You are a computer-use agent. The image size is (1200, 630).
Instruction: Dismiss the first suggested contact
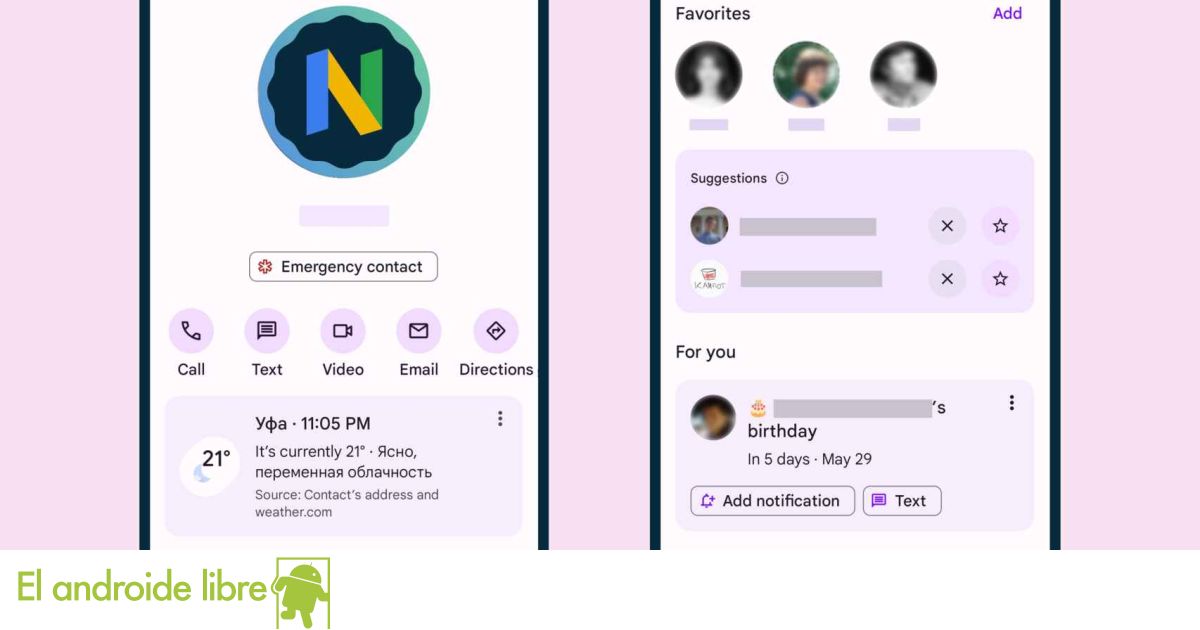(x=947, y=226)
